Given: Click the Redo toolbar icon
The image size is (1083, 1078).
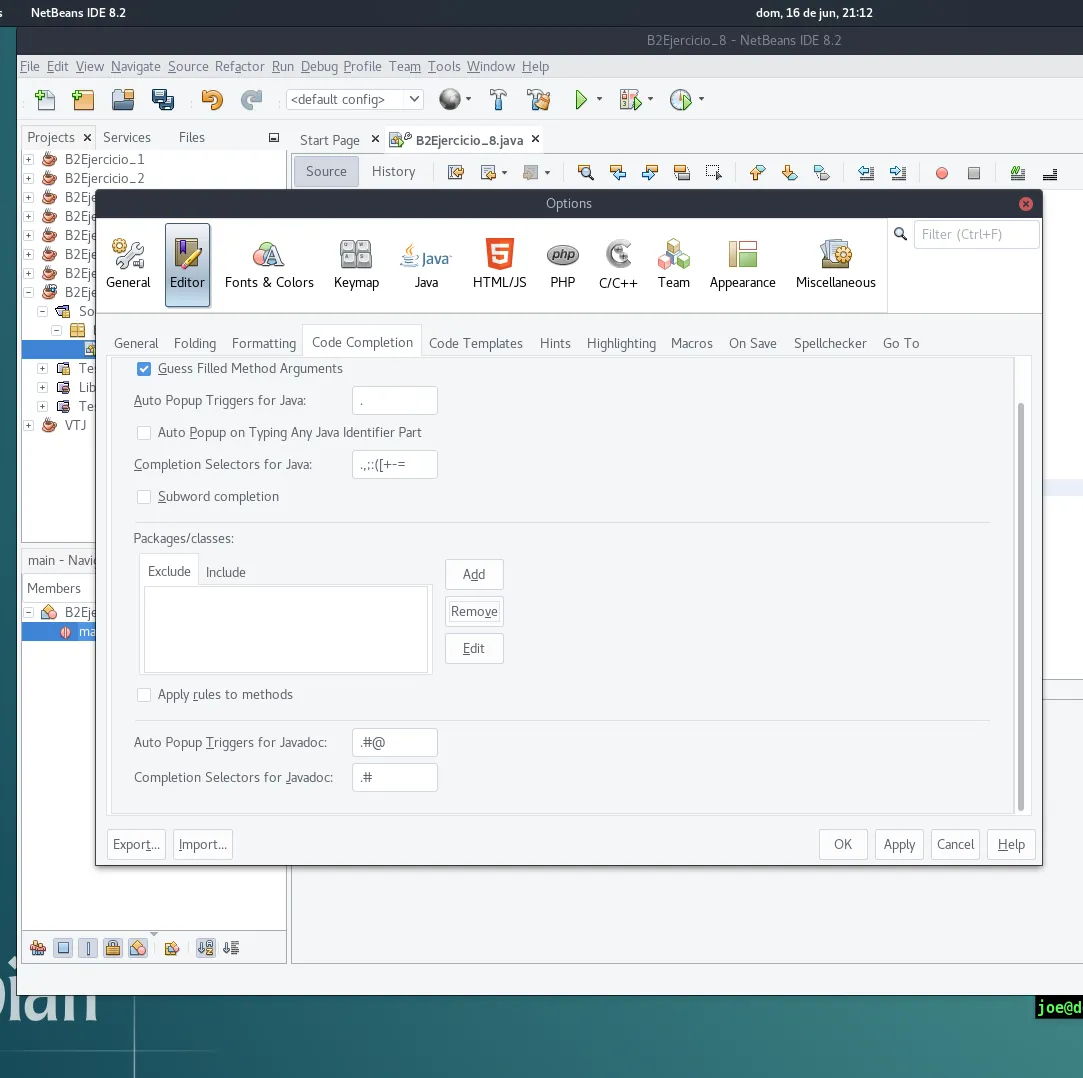Looking at the screenshot, I should tap(251, 99).
